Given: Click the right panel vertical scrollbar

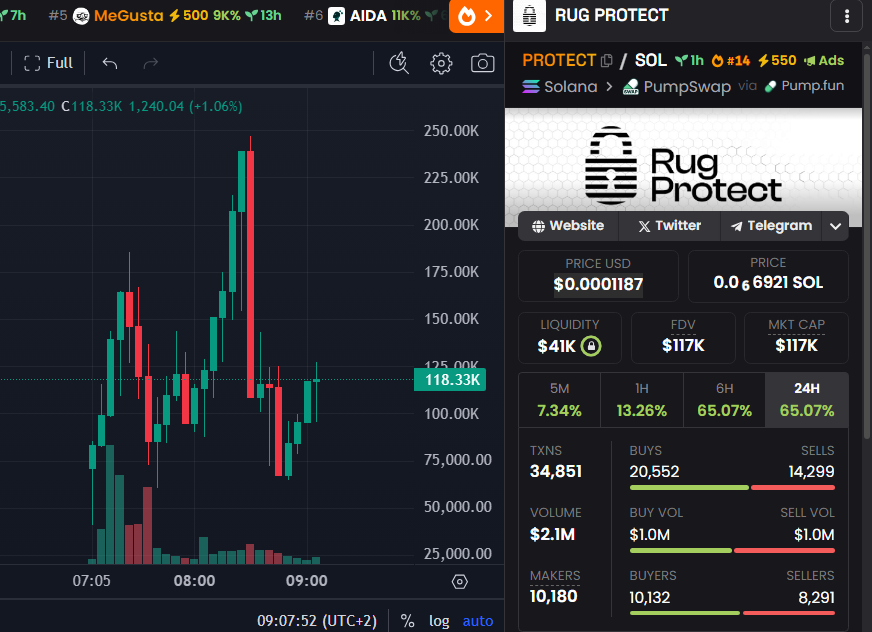Looking at the screenshot, I should tap(867, 245).
